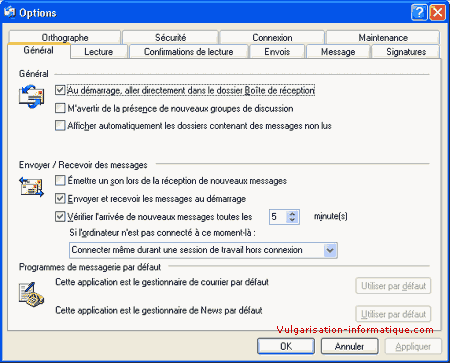This screenshot has height=363, width=450.
Task: Click 'Cette application est le gestionnaire de News' text
Action: point(159,310)
